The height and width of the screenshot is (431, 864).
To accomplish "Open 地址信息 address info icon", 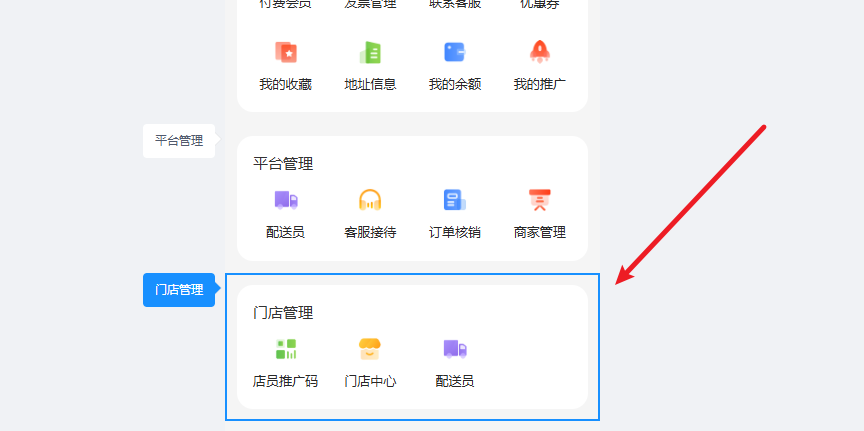I will (370, 52).
